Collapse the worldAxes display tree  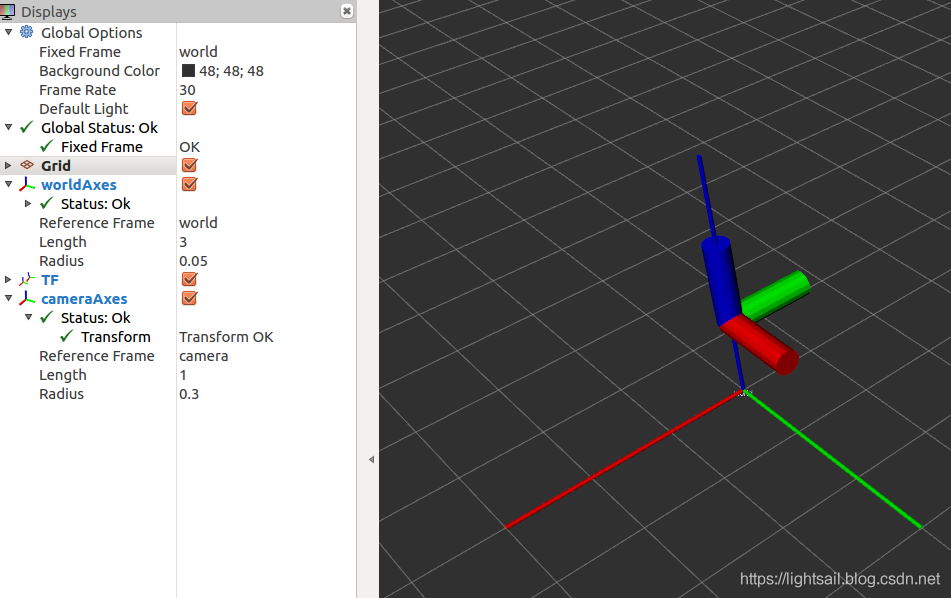click(8, 184)
